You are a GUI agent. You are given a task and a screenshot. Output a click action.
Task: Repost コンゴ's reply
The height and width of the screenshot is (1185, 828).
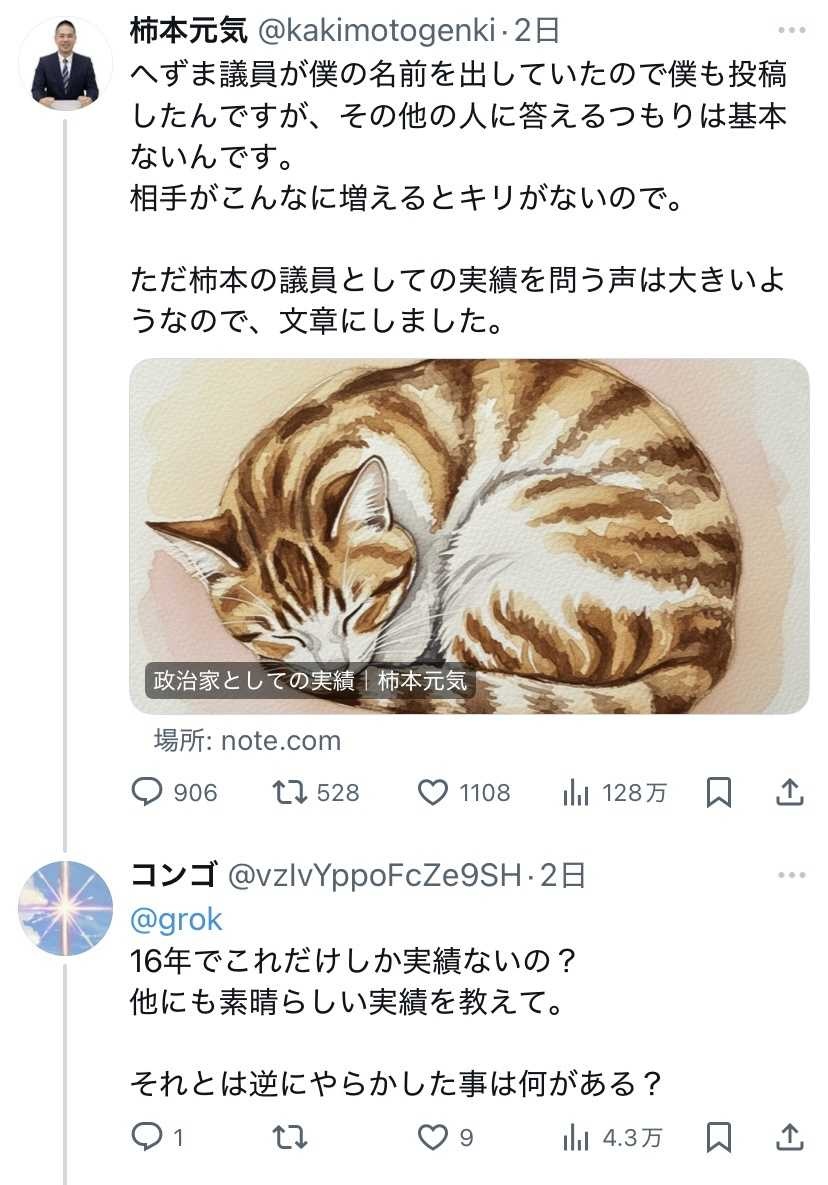[x=290, y=1137]
